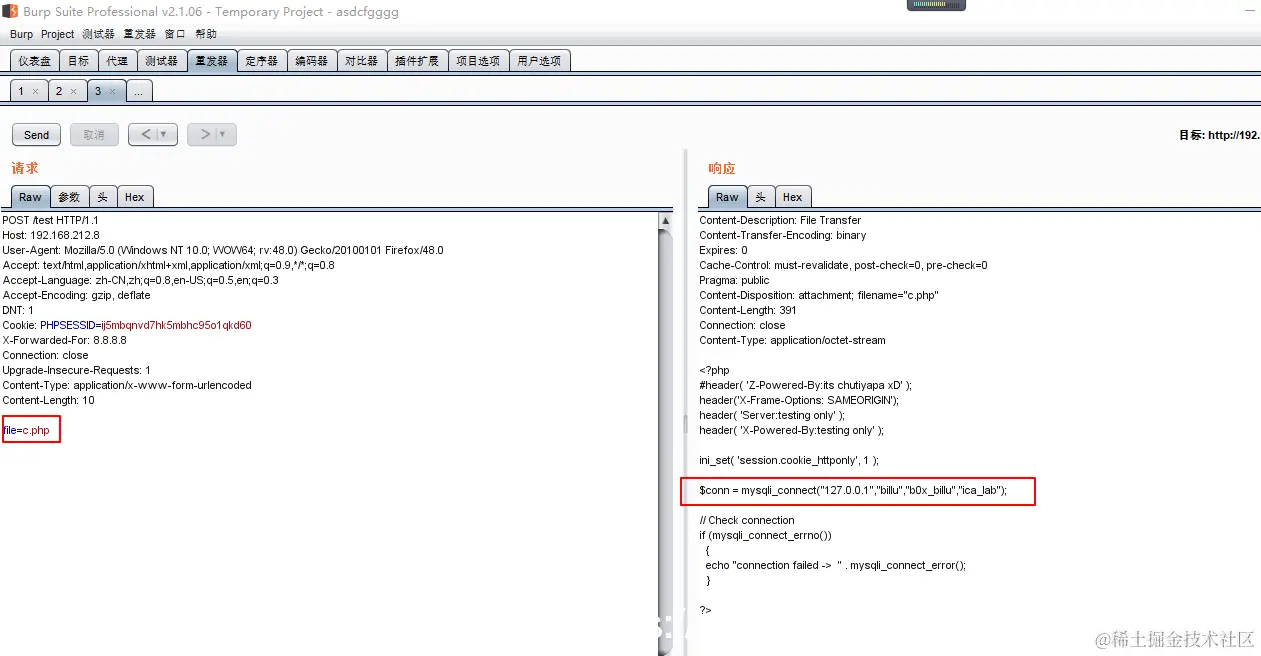The image size is (1261, 656).
Task: Select the request Raw tab
Action: point(30,197)
